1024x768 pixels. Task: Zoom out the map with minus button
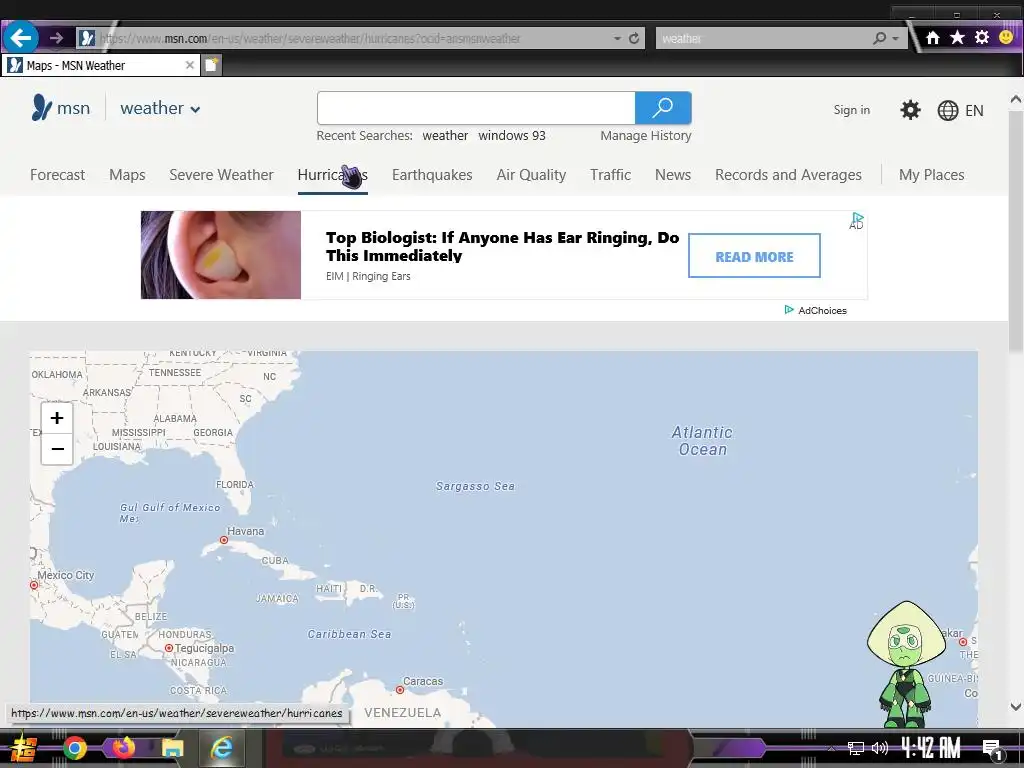(x=57, y=449)
